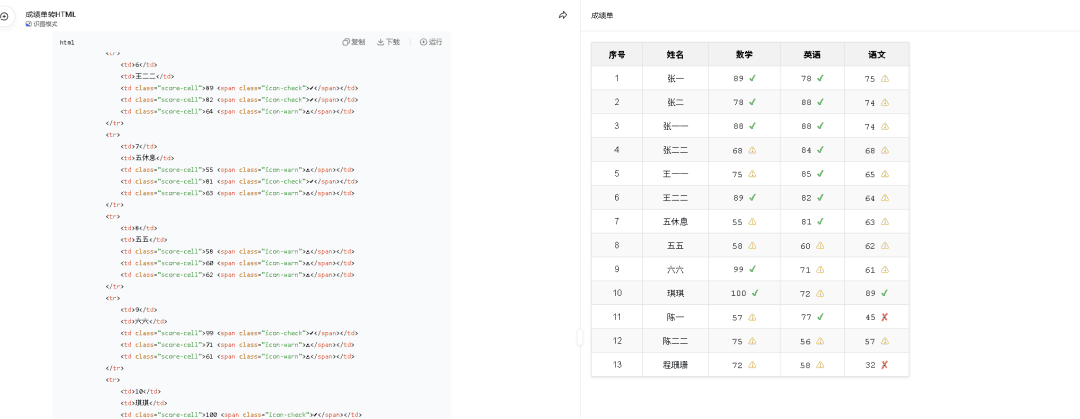
Task: Click the 成绩单转HTML conversation title
Action: [x=50, y=14]
